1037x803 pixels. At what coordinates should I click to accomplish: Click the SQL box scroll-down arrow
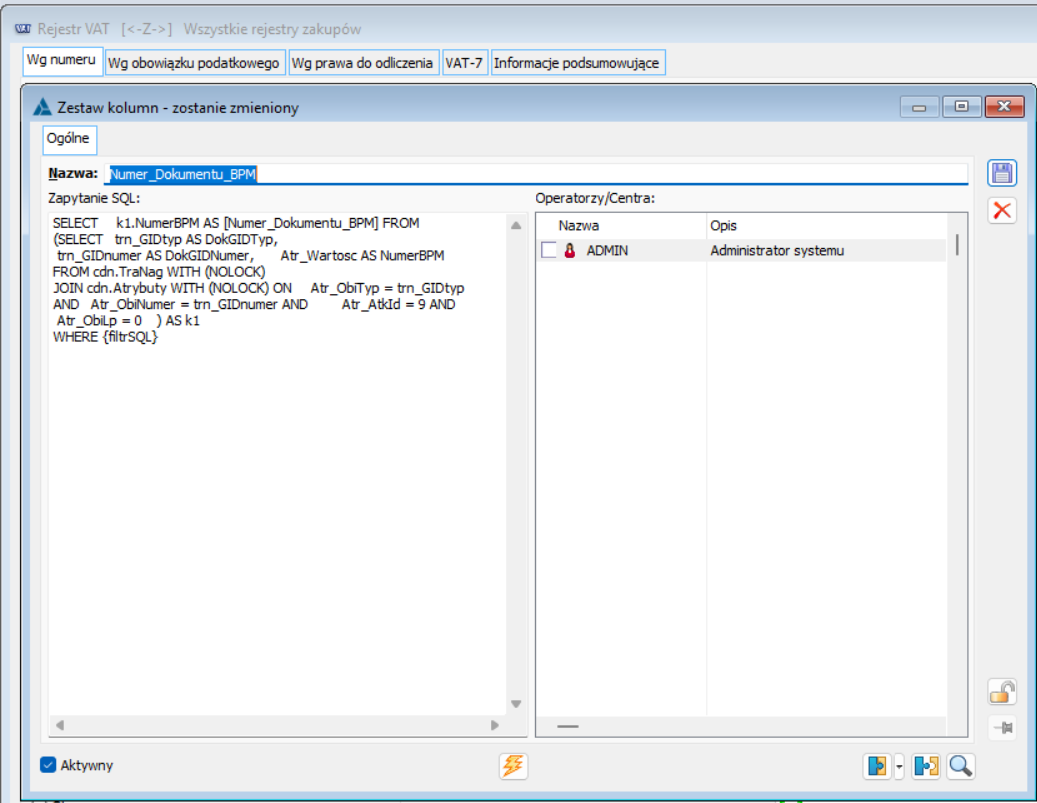click(516, 704)
